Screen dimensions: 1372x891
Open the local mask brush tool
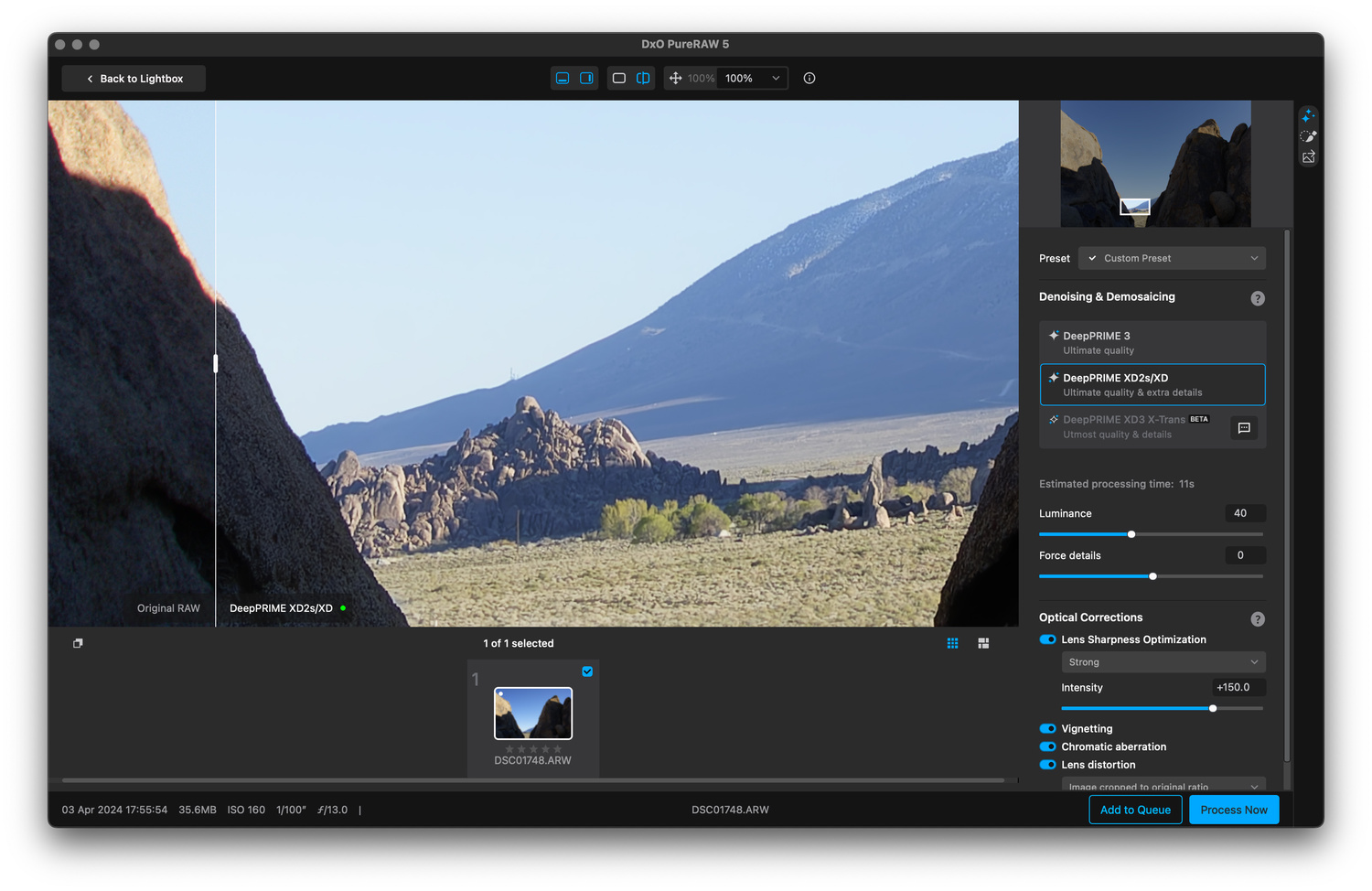pyautogui.click(x=1309, y=136)
